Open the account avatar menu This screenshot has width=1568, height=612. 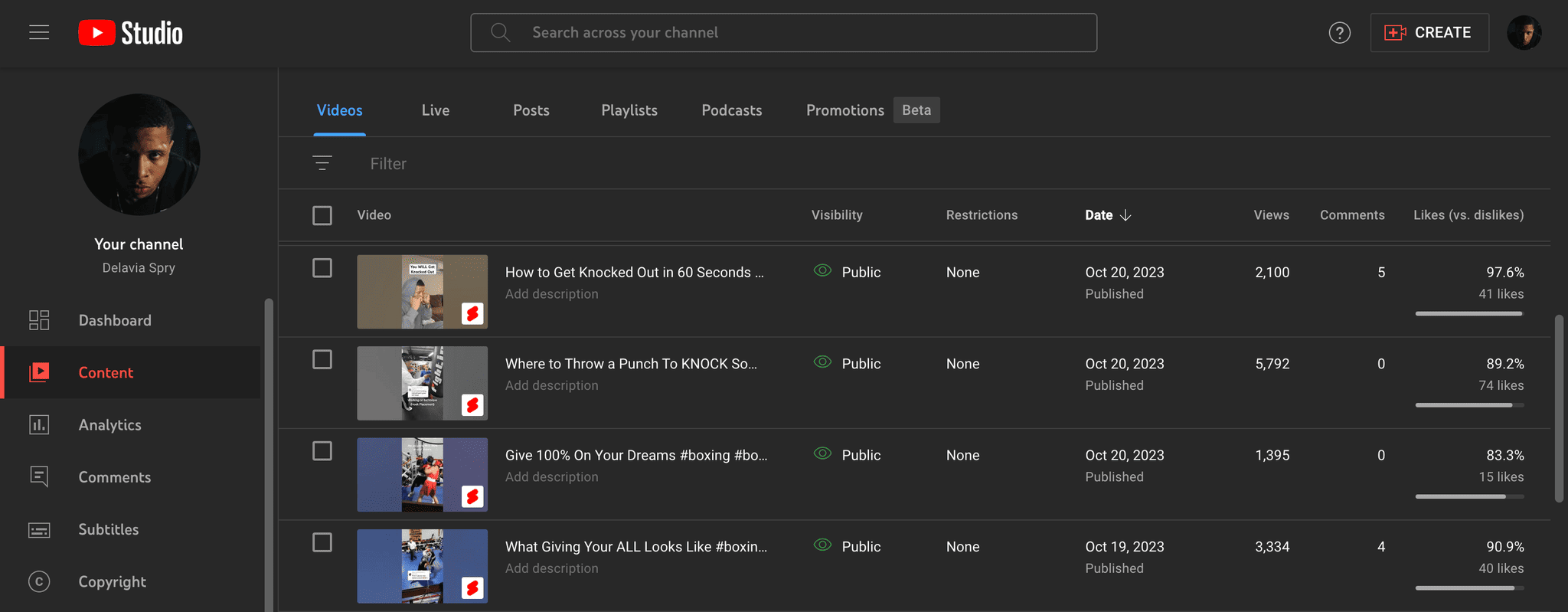click(1524, 33)
